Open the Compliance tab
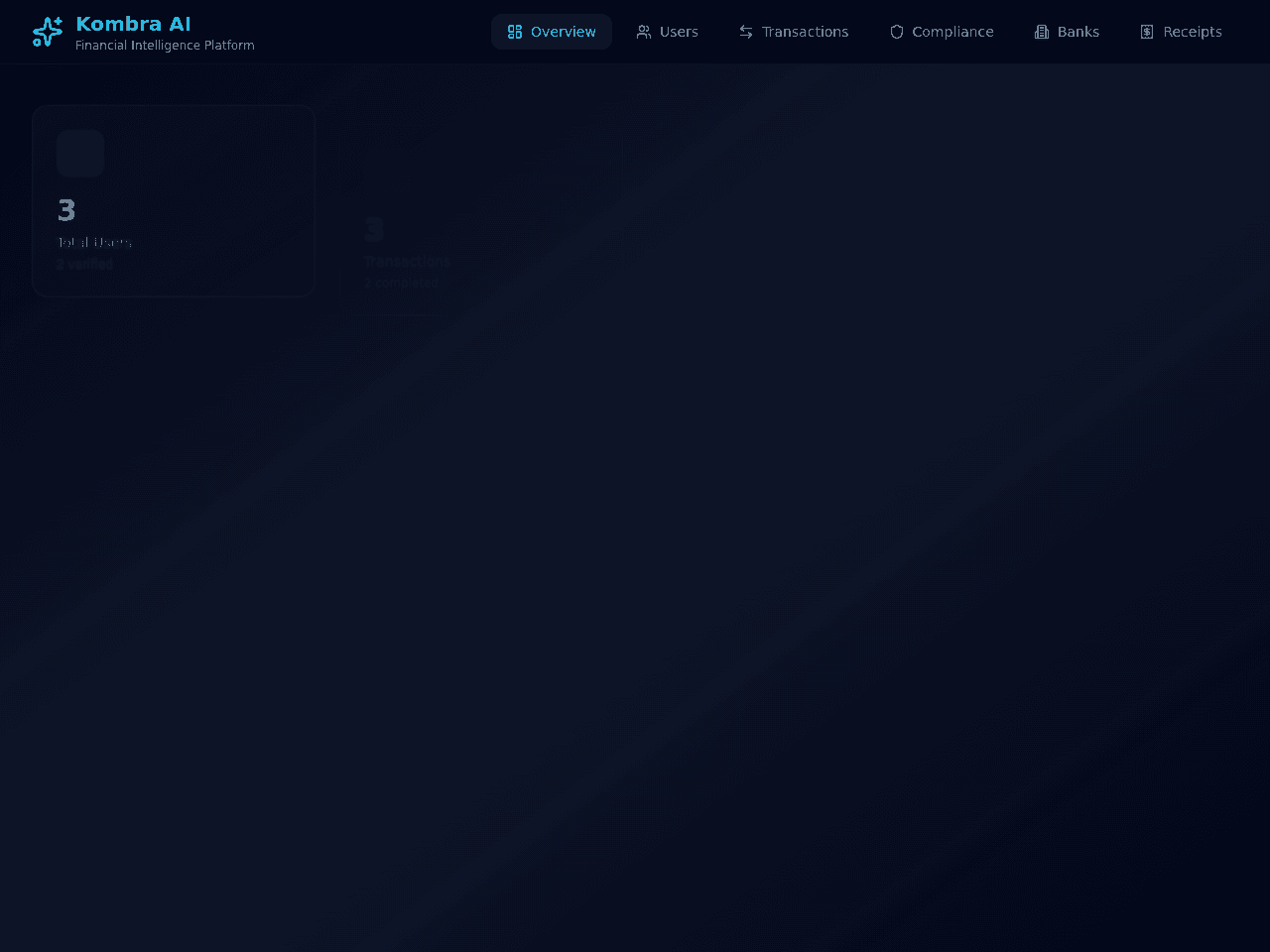The width and height of the screenshot is (1270, 952). click(942, 32)
